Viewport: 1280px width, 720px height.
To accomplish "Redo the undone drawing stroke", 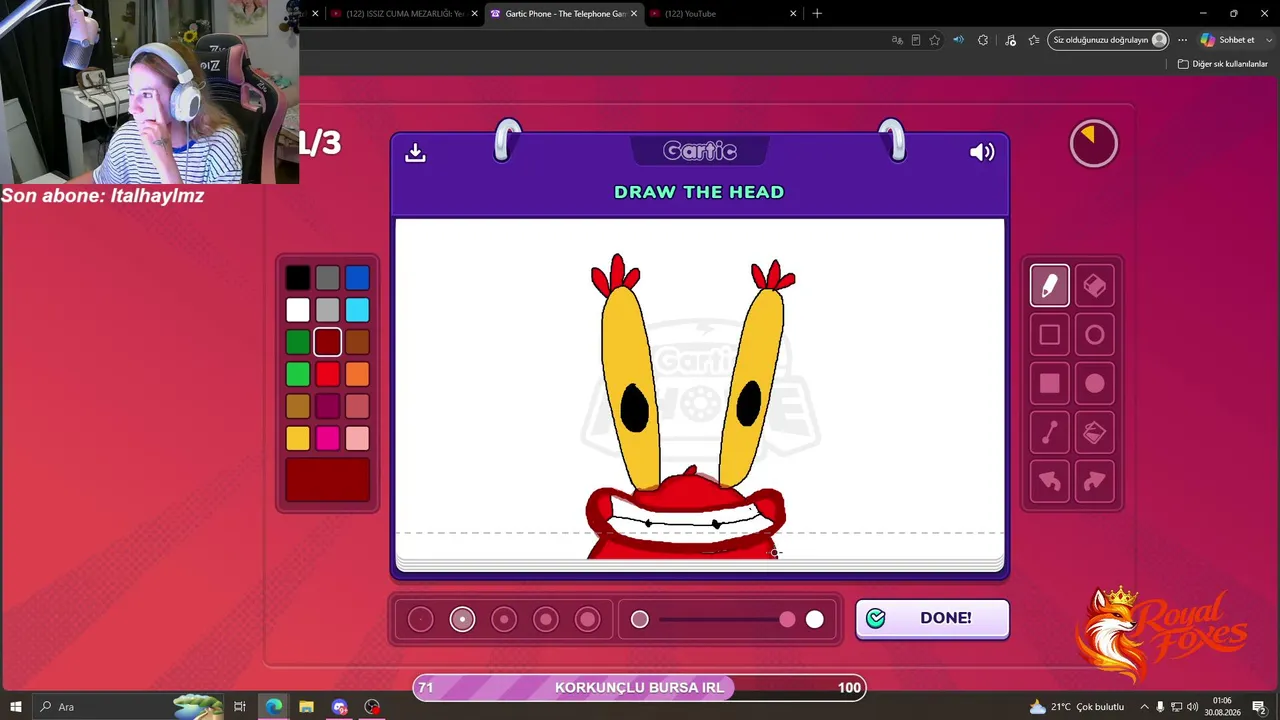I will click(1095, 481).
